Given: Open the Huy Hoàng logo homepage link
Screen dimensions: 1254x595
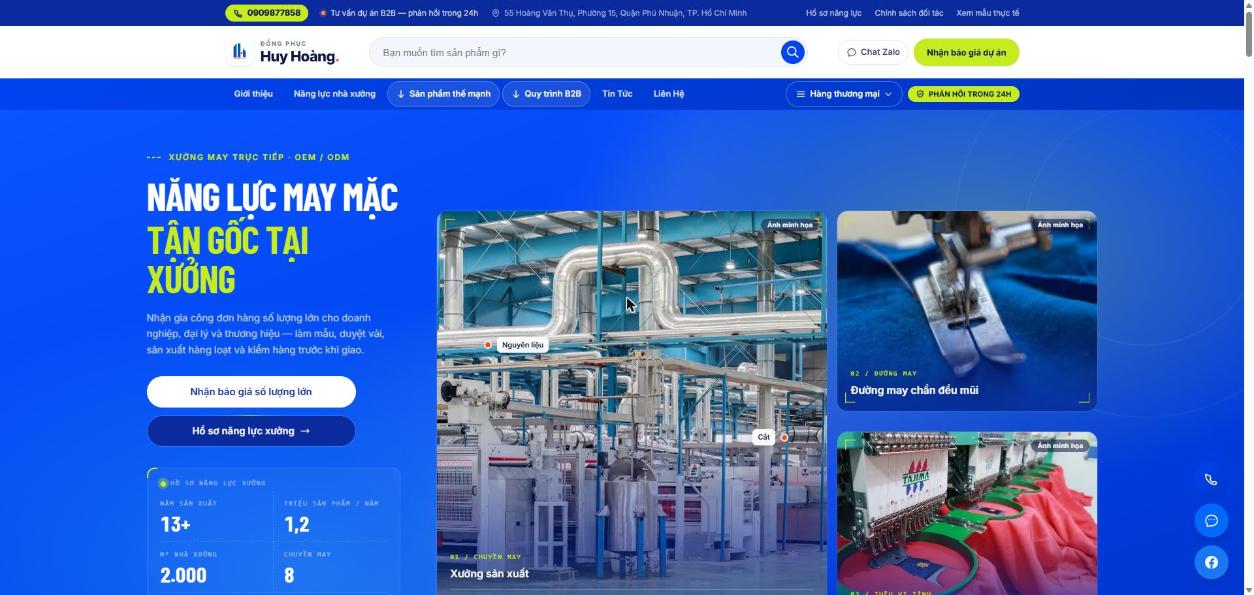Looking at the screenshot, I should [x=283, y=52].
